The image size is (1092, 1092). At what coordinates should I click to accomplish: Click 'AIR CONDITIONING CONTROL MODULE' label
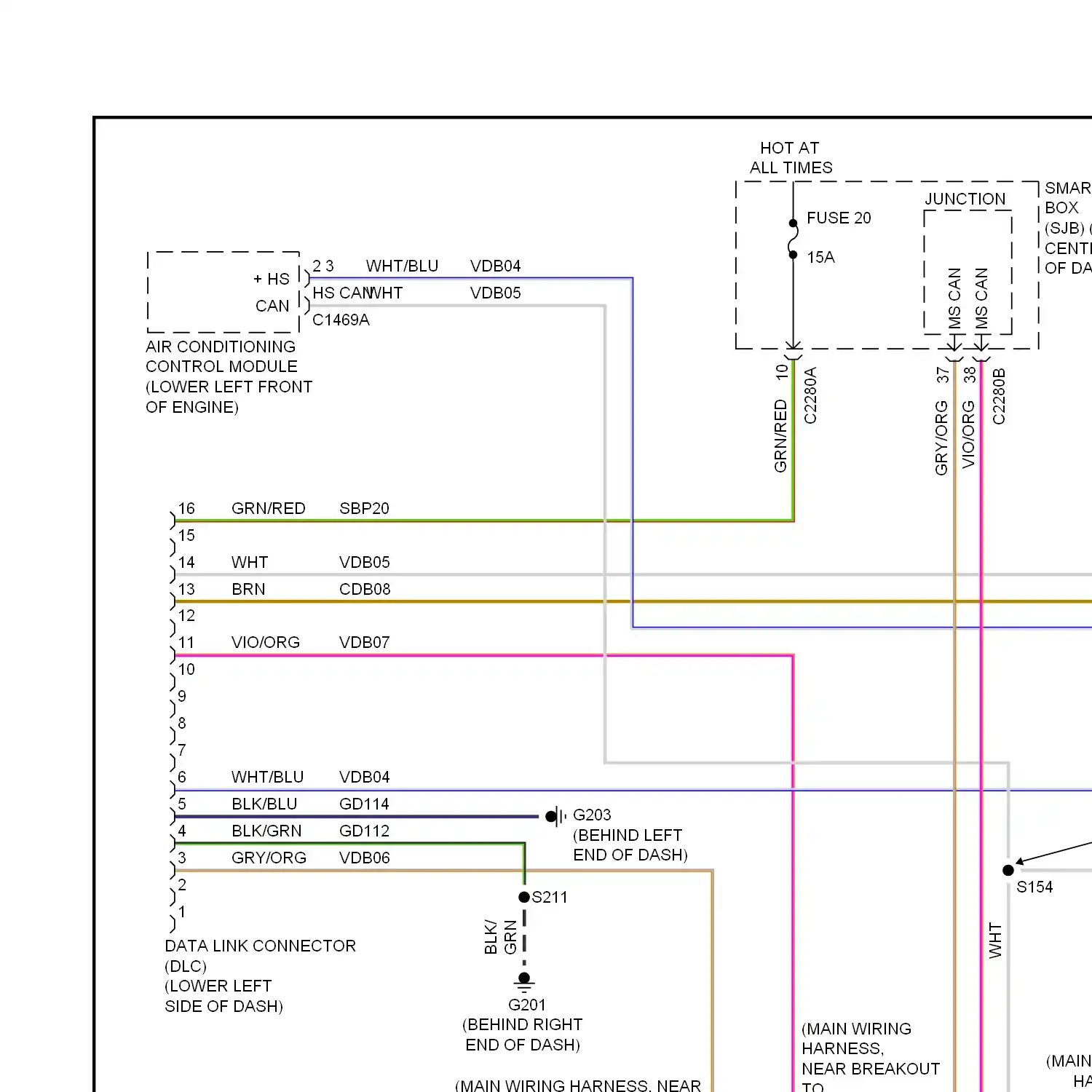tap(221, 357)
